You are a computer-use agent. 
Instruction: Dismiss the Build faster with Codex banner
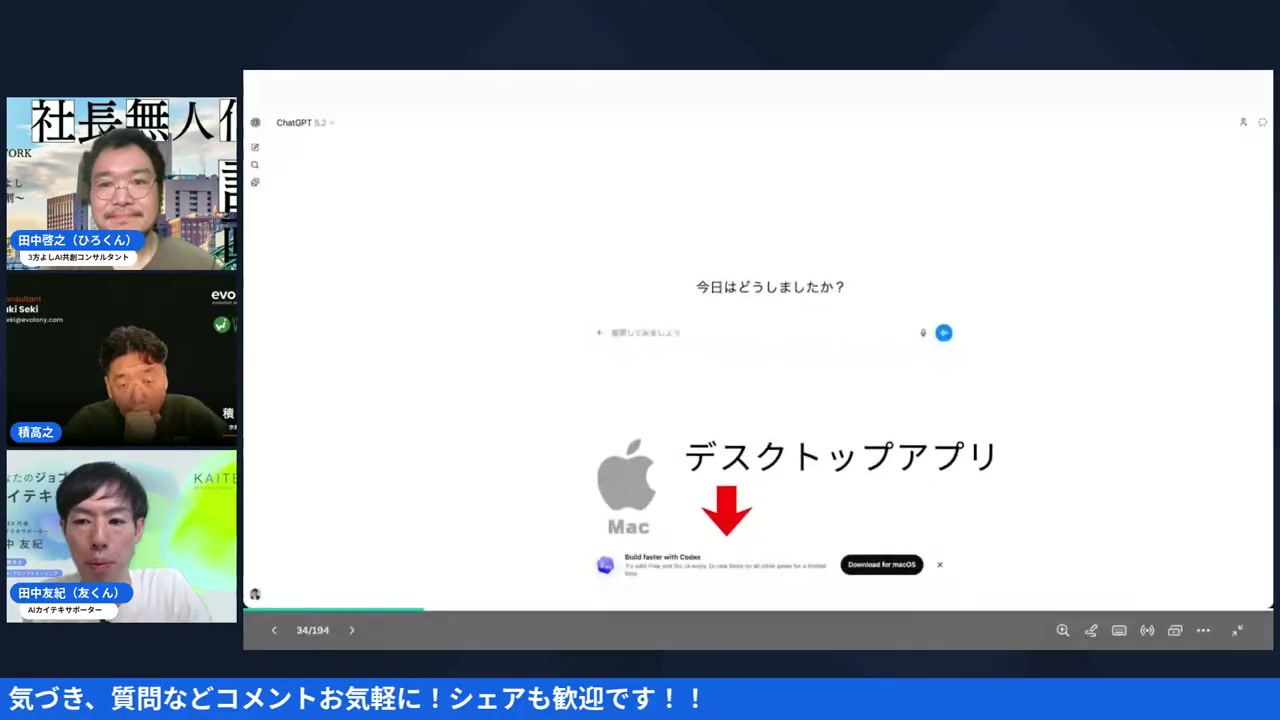[x=939, y=564]
